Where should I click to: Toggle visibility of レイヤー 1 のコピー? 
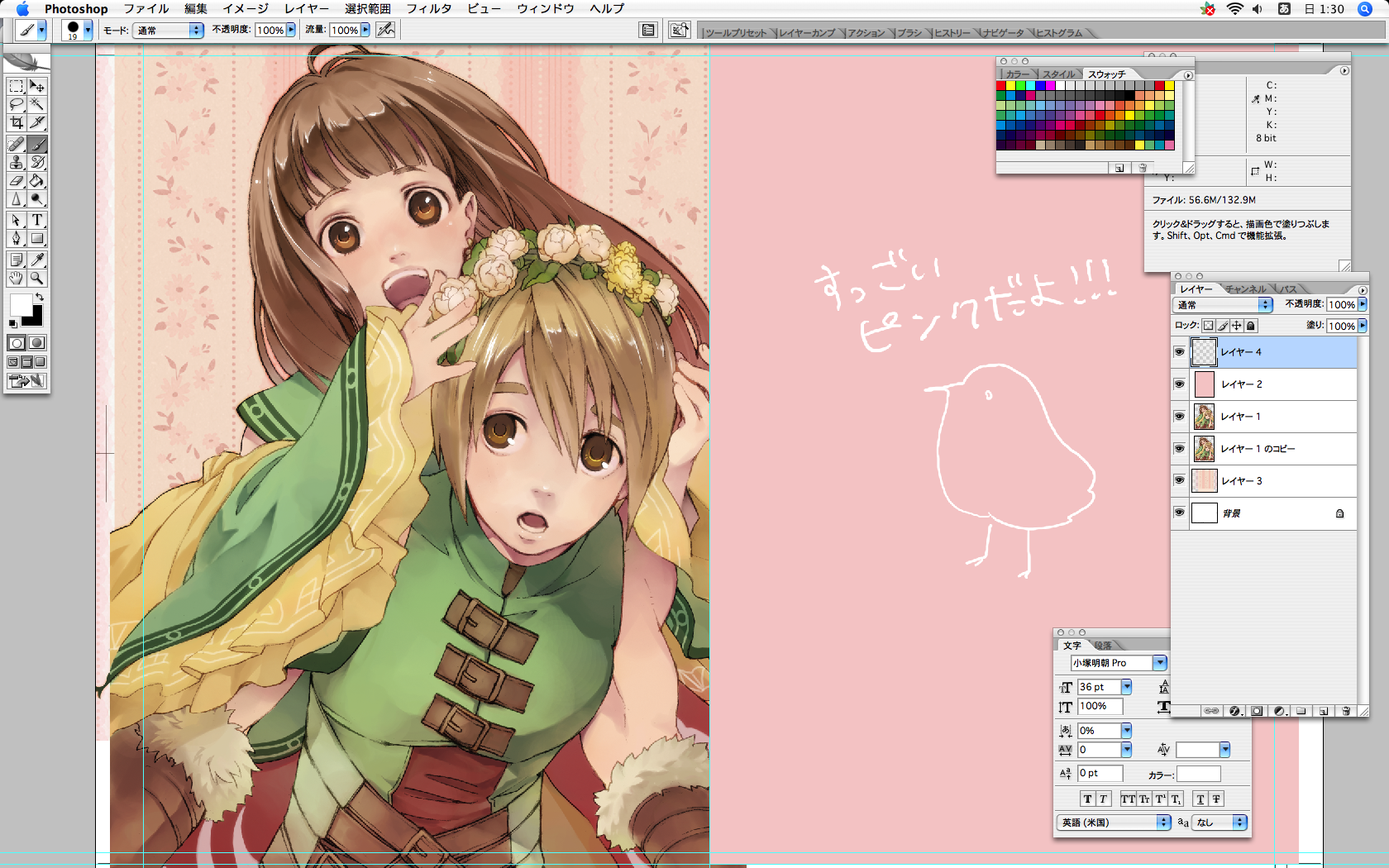[1179, 448]
